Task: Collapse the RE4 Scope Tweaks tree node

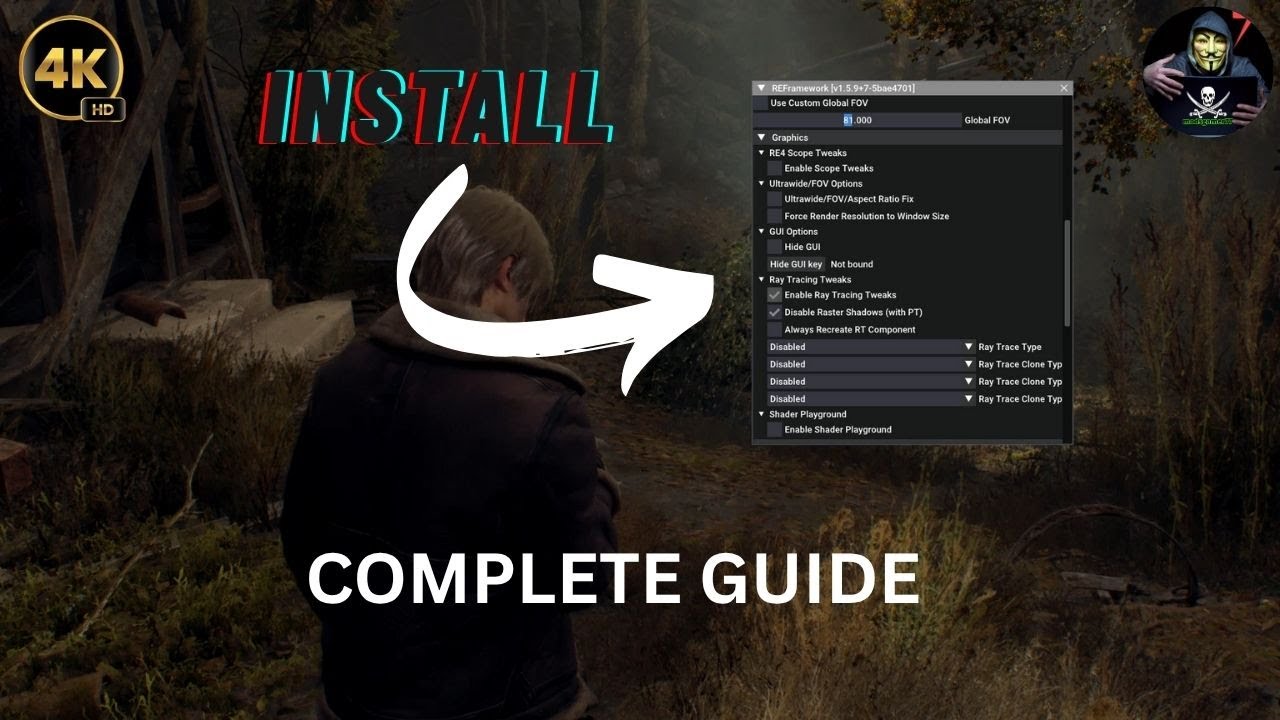Action: click(761, 153)
